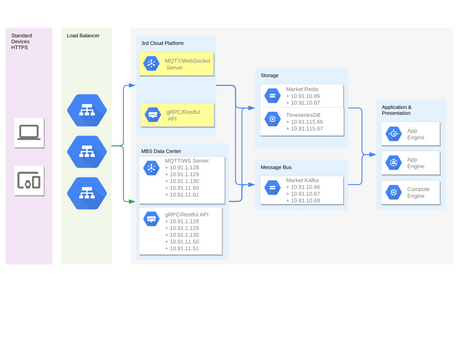Viewport: 466px width, 360px height.
Task: Select the TimeseriesDB title
Action: pyautogui.click(x=303, y=115)
